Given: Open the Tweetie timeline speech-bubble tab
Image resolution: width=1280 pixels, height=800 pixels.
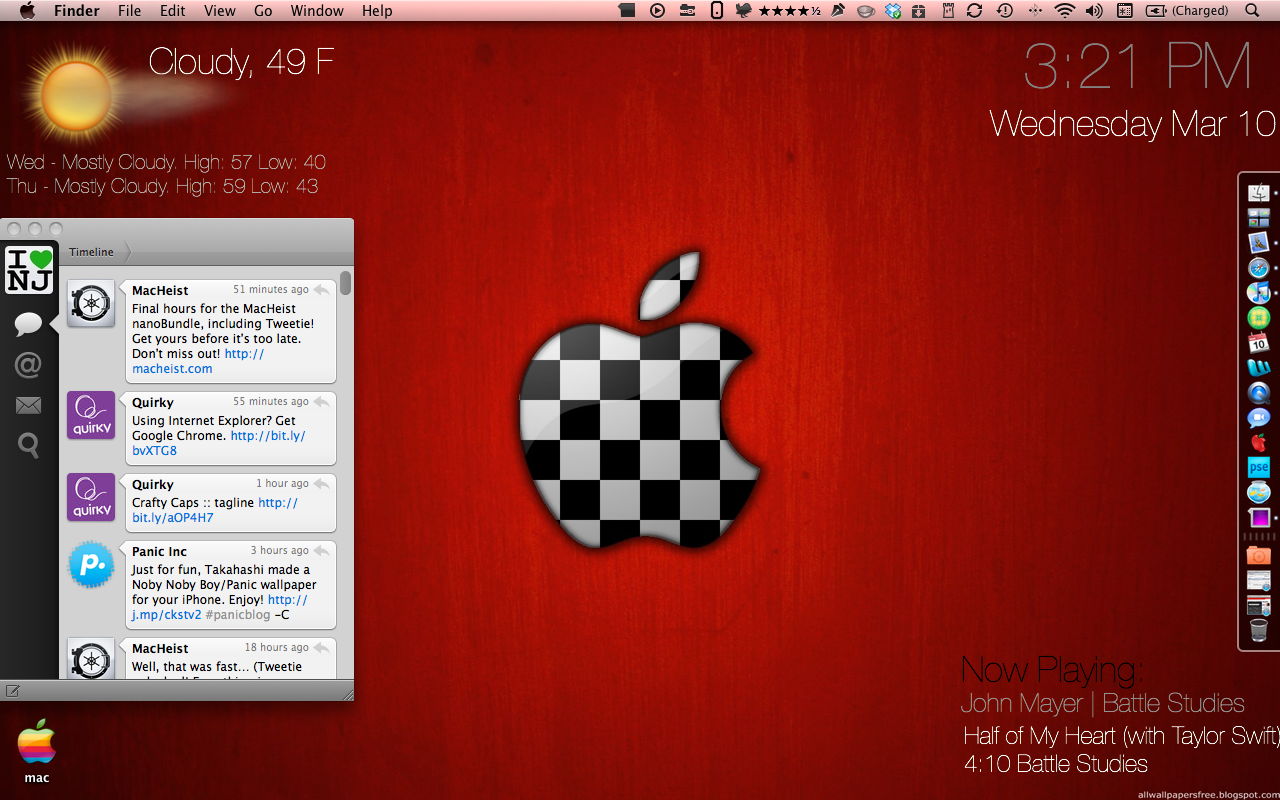Looking at the screenshot, I should 28,324.
